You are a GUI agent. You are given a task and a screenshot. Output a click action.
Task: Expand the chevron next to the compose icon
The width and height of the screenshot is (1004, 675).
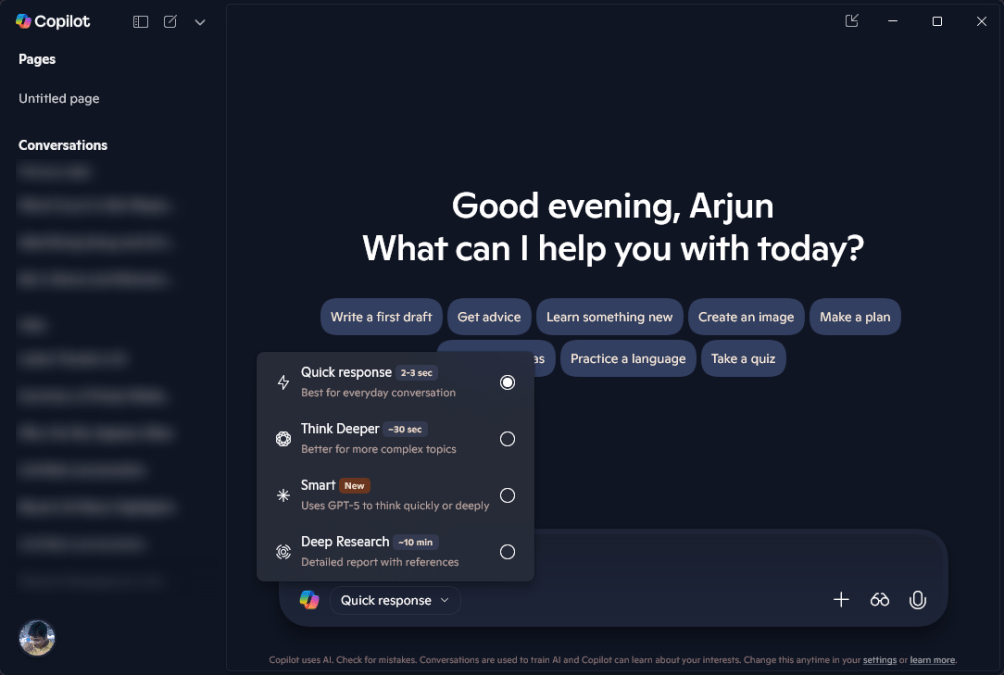(x=199, y=21)
